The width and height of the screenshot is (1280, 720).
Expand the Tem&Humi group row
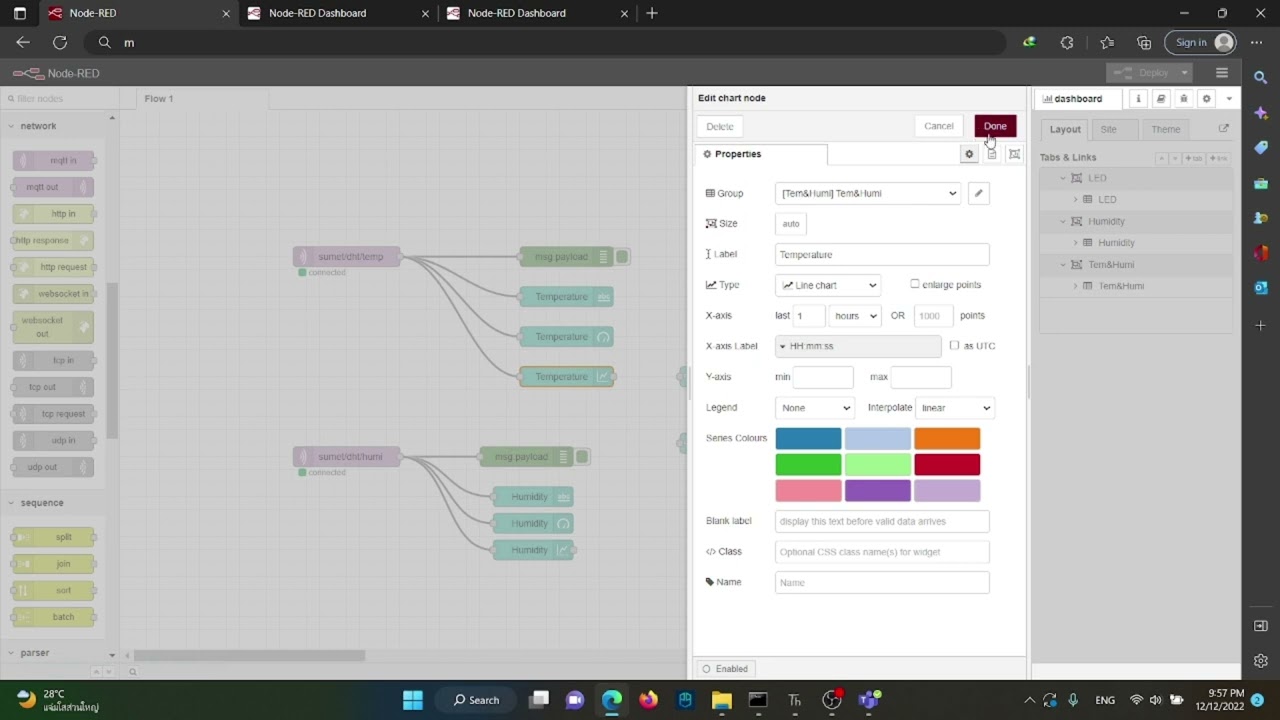1076,286
